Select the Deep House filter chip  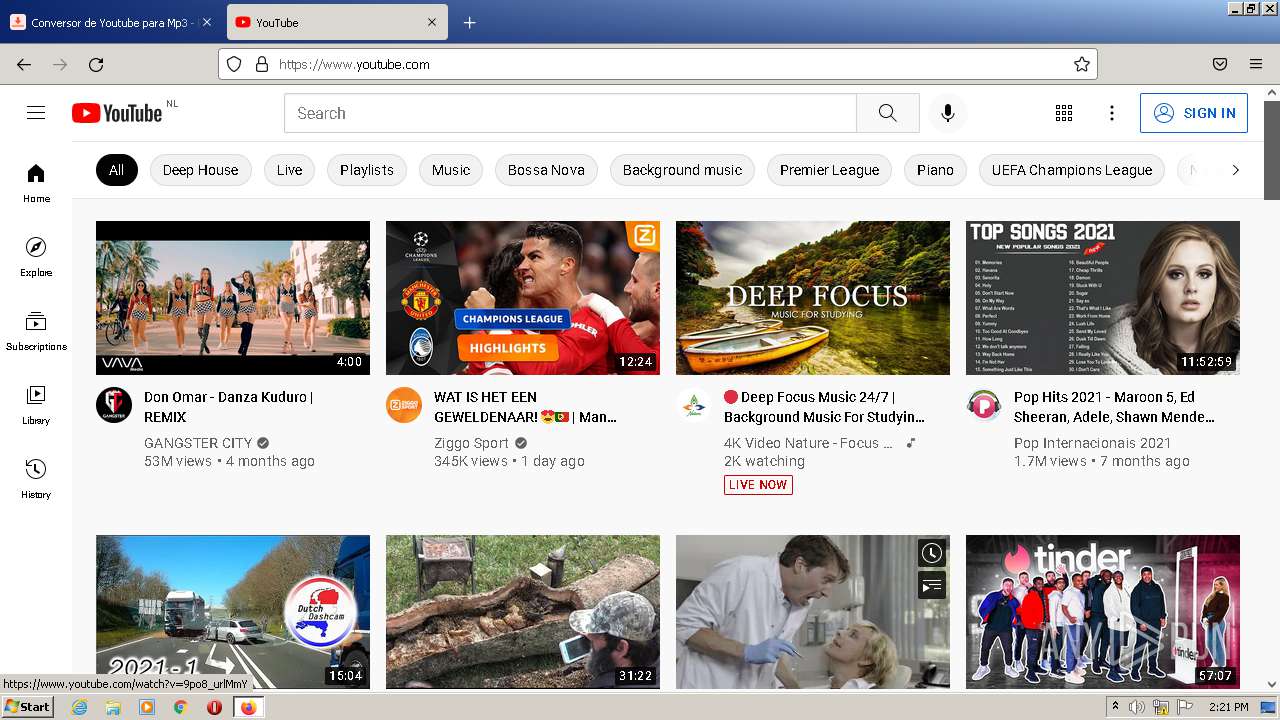tap(200, 170)
